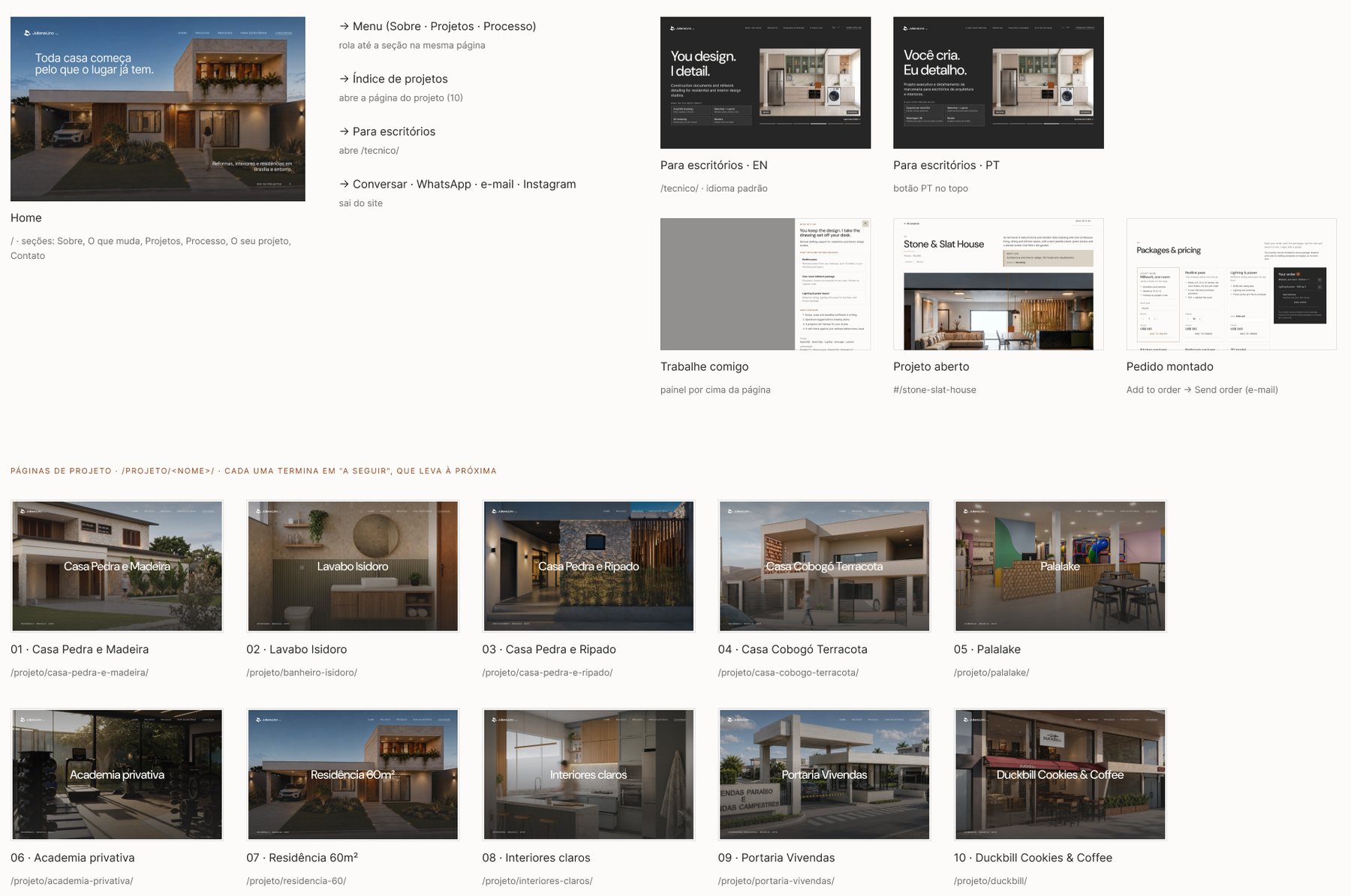Open the Lavabo Isidoro project thumbnail

click(x=353, y=567)
